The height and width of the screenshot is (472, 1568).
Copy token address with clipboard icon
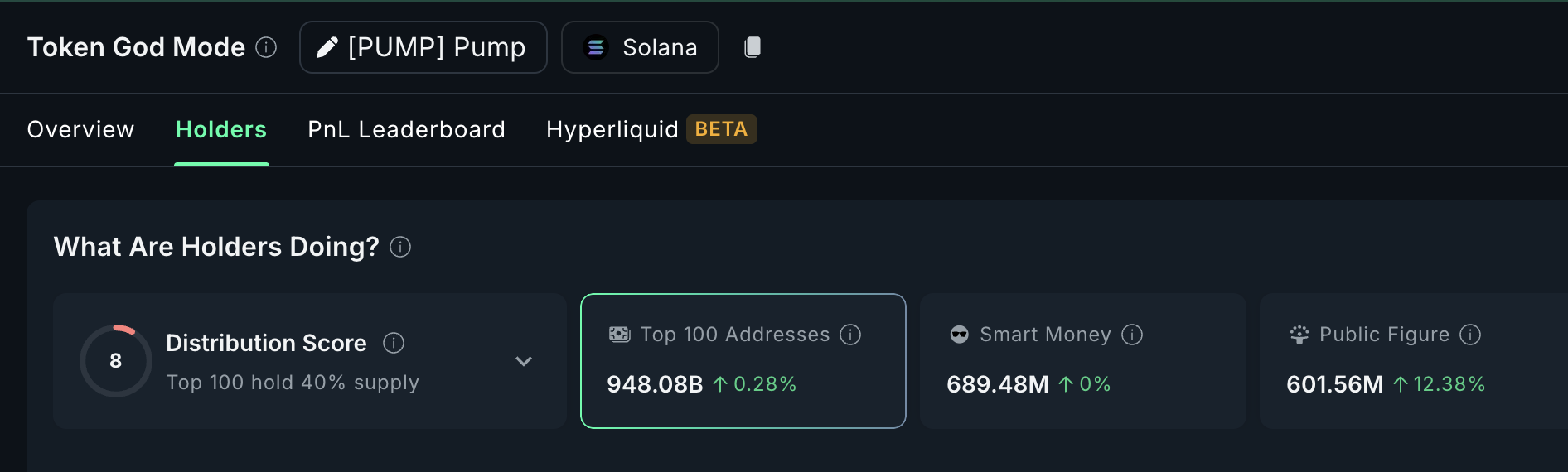tap(753, 47)
